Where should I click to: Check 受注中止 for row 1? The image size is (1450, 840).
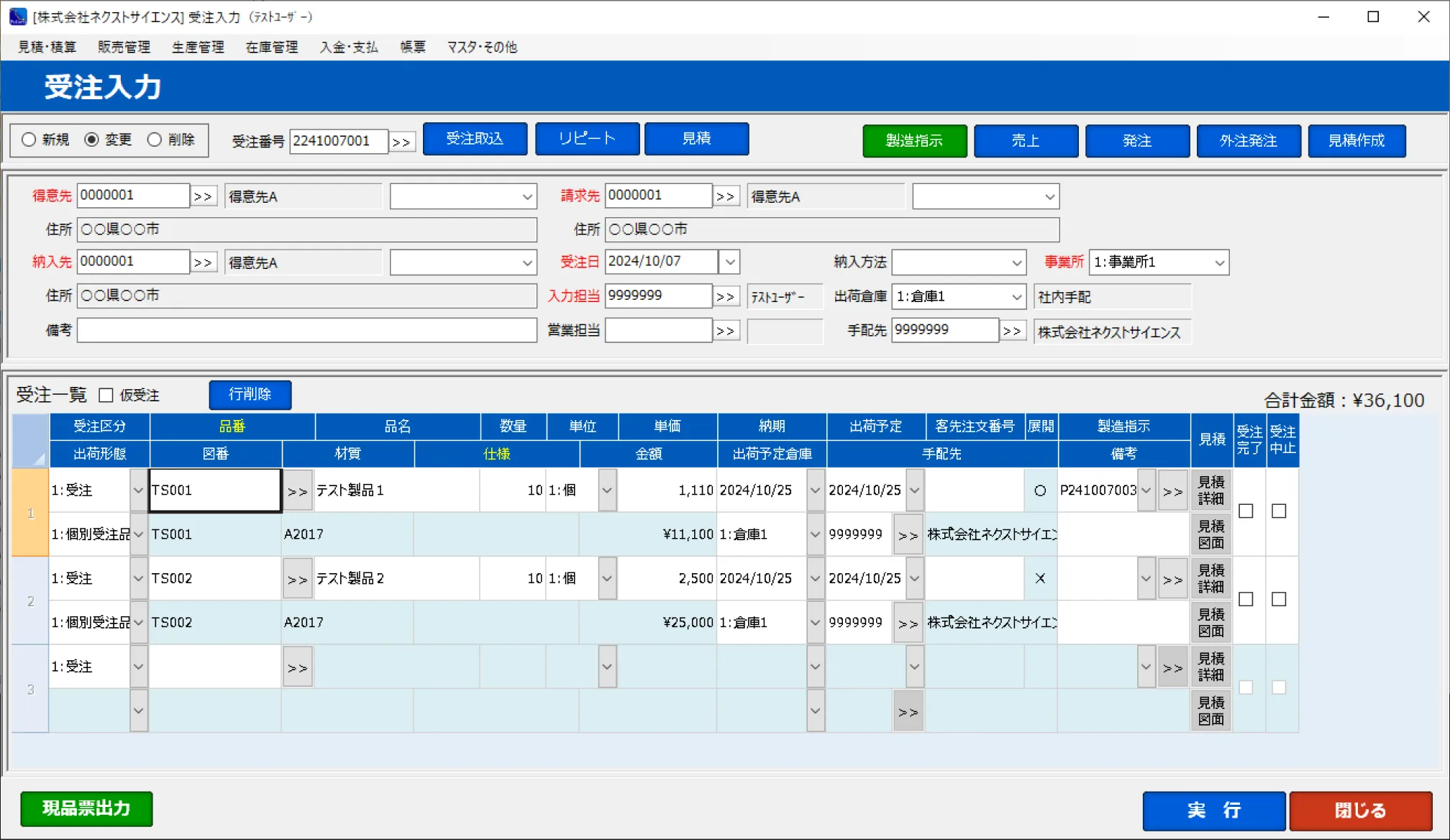tap(1279, 511)
